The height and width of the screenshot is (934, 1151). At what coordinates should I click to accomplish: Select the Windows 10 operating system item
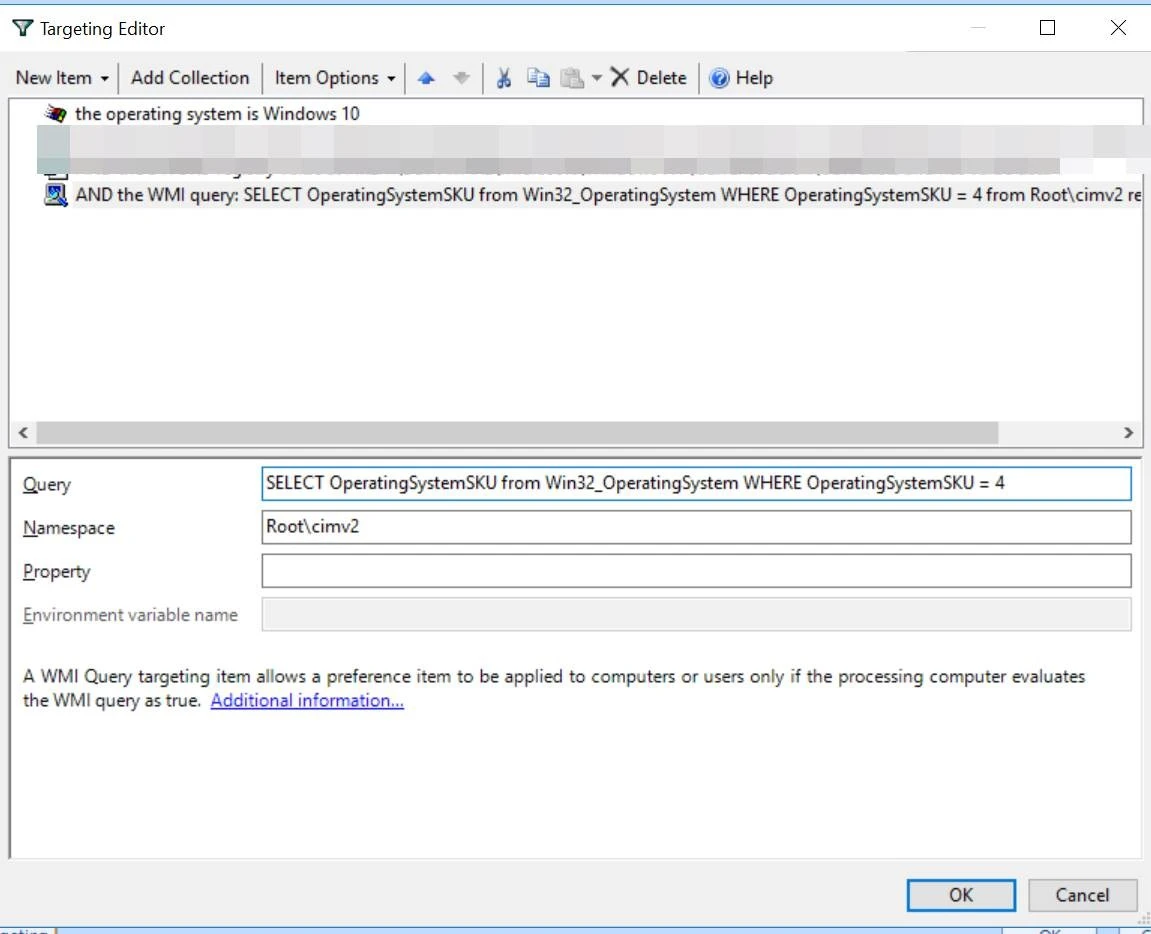coord(217,114)
